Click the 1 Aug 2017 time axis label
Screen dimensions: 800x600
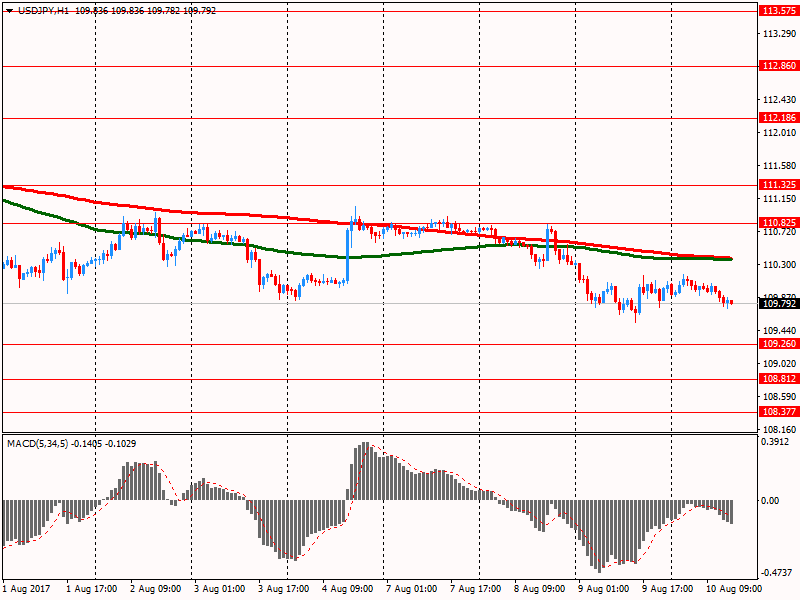coord(27,589)
